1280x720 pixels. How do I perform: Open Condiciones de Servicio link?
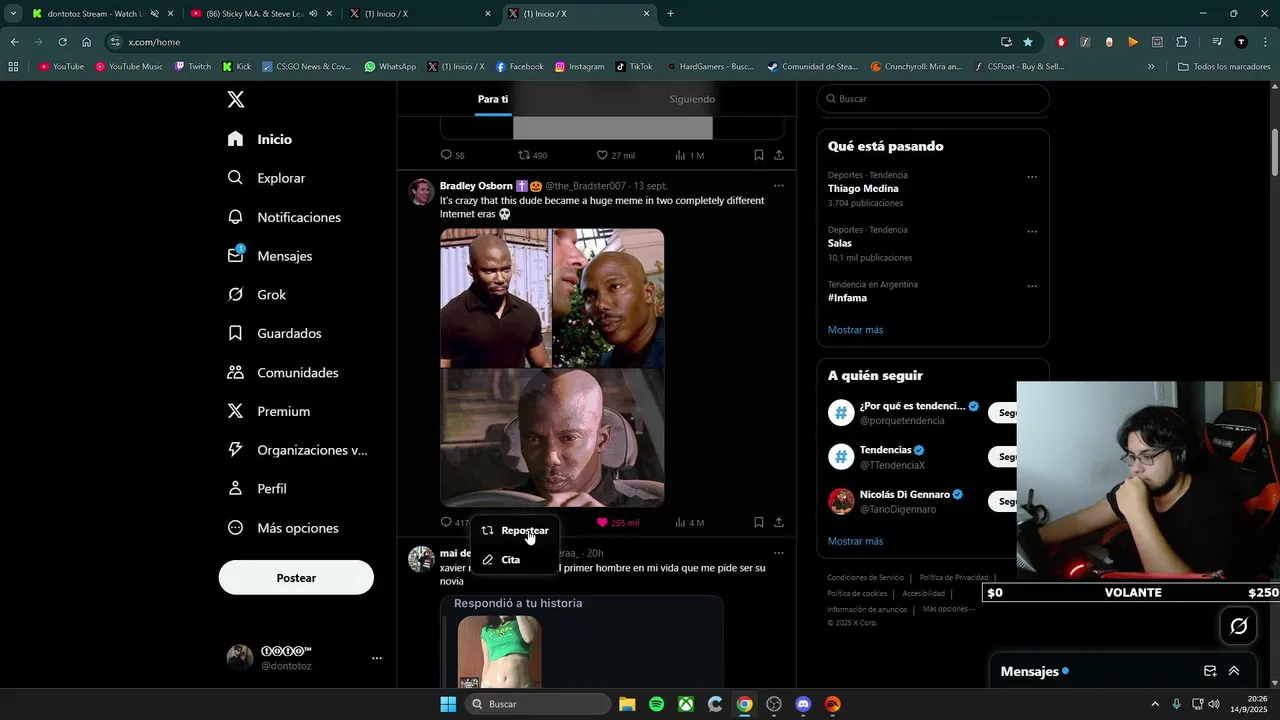865,578
